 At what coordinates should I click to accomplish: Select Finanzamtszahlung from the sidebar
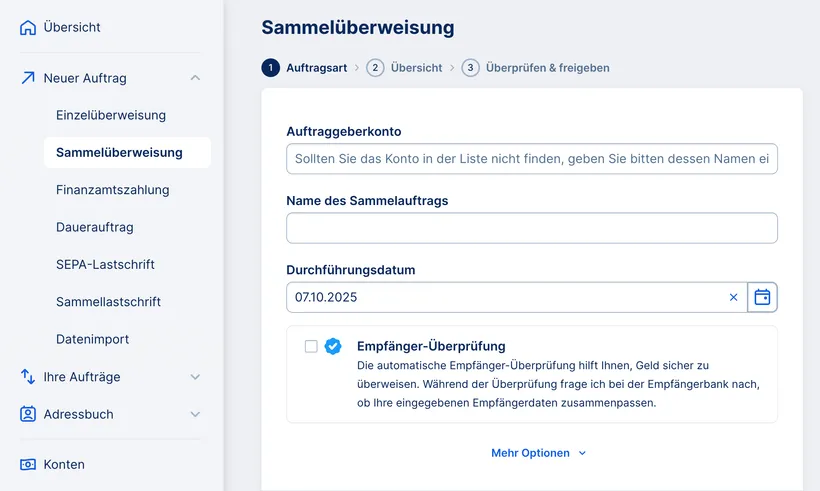click(113, 190)
